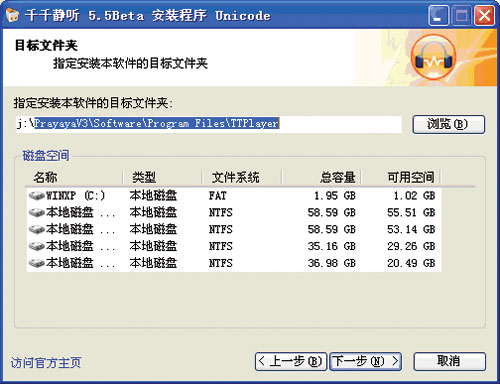Close the installer window
500x384 pixels.
pos(484,15)
